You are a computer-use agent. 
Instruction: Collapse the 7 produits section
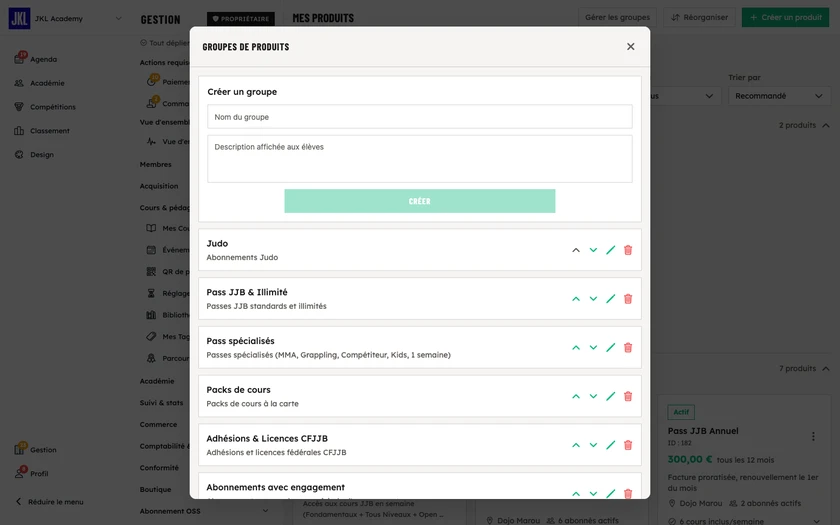(x=826, y=369)
